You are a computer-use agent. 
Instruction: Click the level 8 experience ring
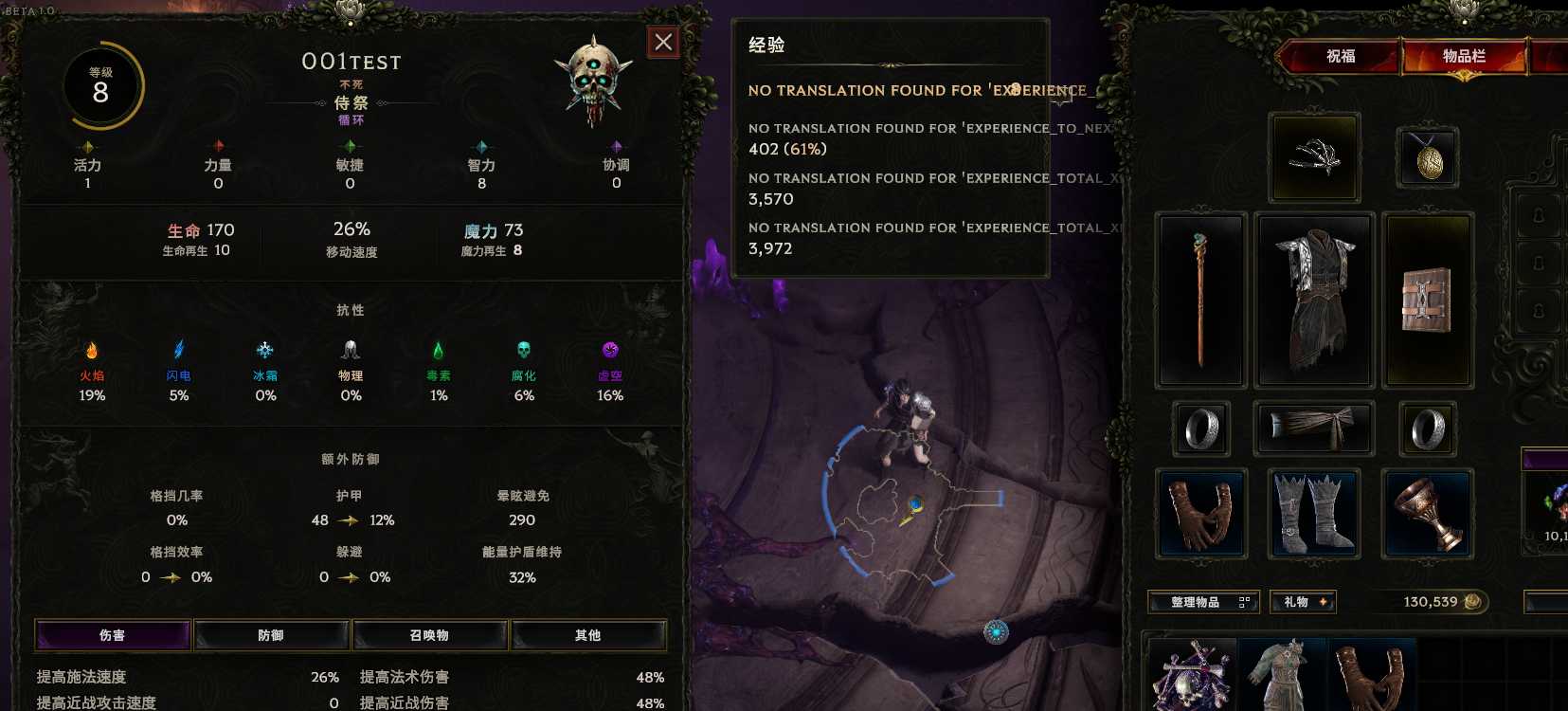pyautogui.click(x=101, y=85)
